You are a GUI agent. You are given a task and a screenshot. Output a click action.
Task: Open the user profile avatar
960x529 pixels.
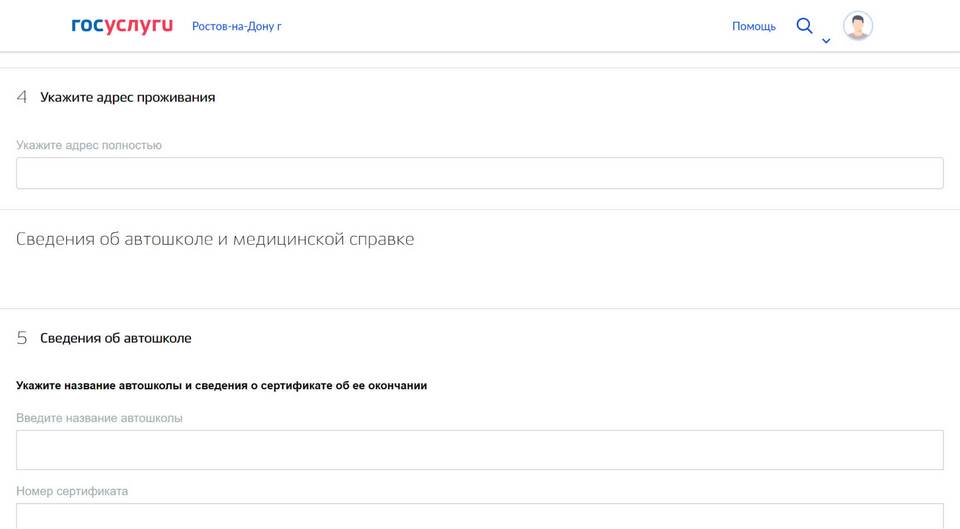pyautogui.click(x=857, y=26)
